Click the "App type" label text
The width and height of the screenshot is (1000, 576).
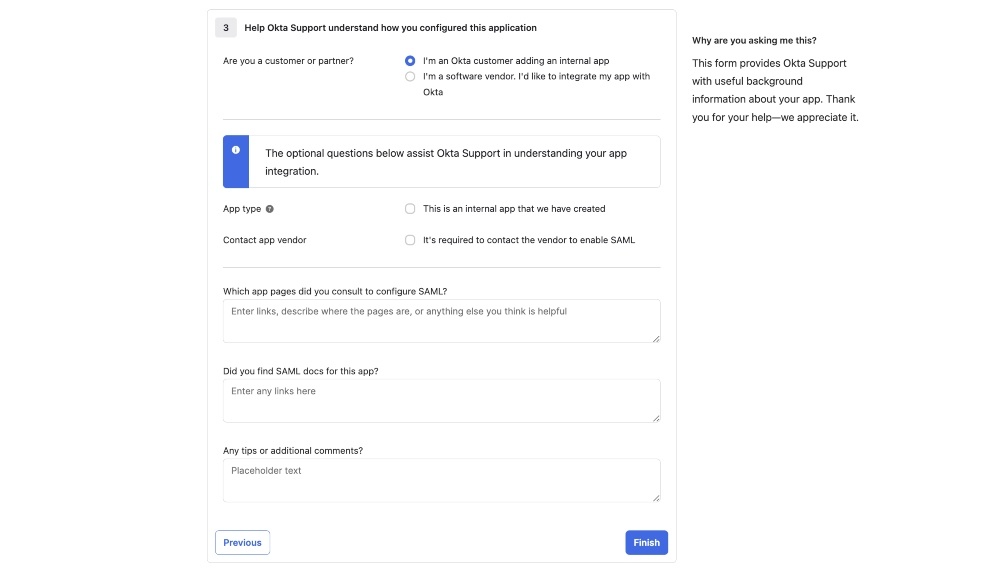pyautogui.click(x=242, y=209)
